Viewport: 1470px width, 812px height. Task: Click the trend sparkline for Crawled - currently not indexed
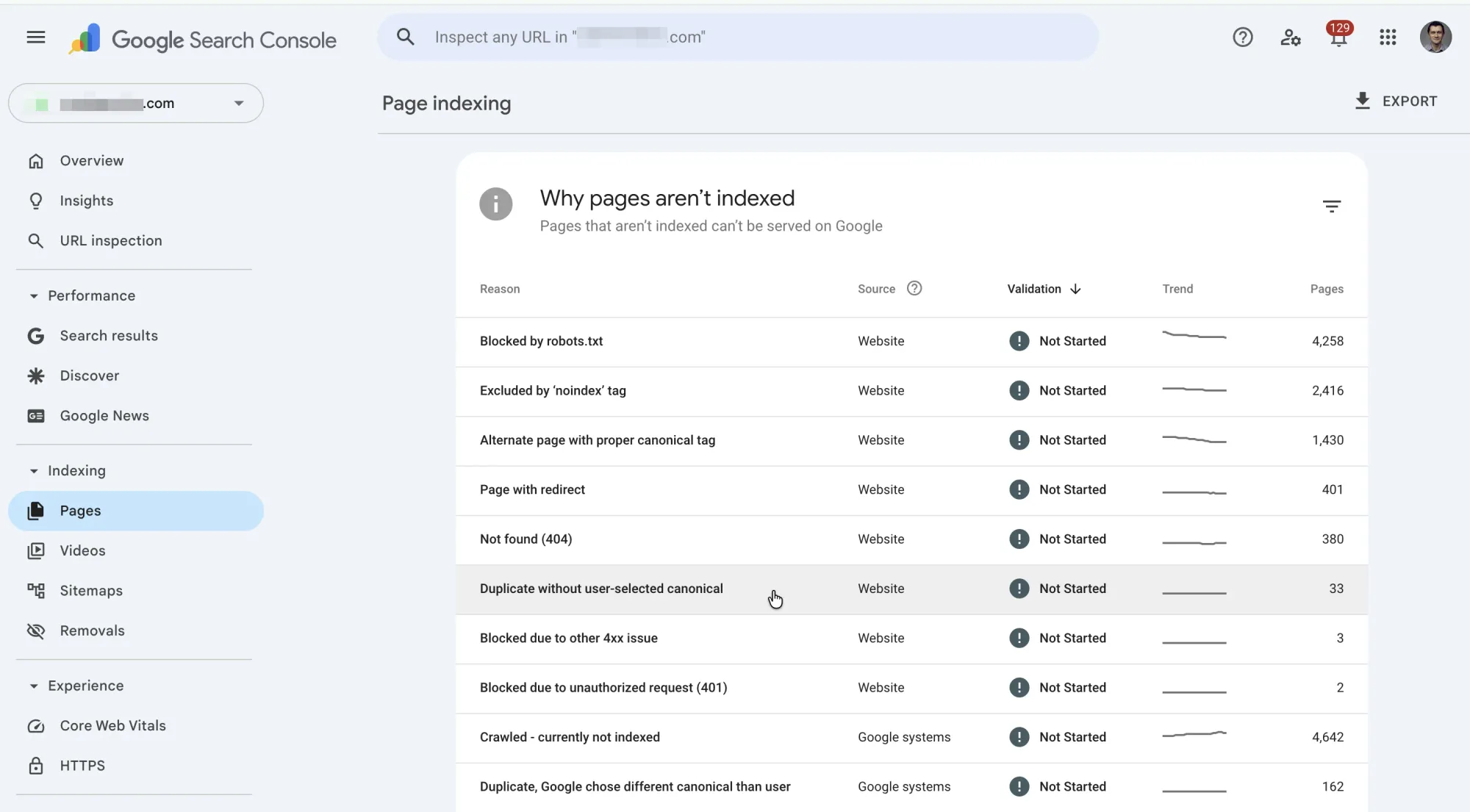point(1194,734)
